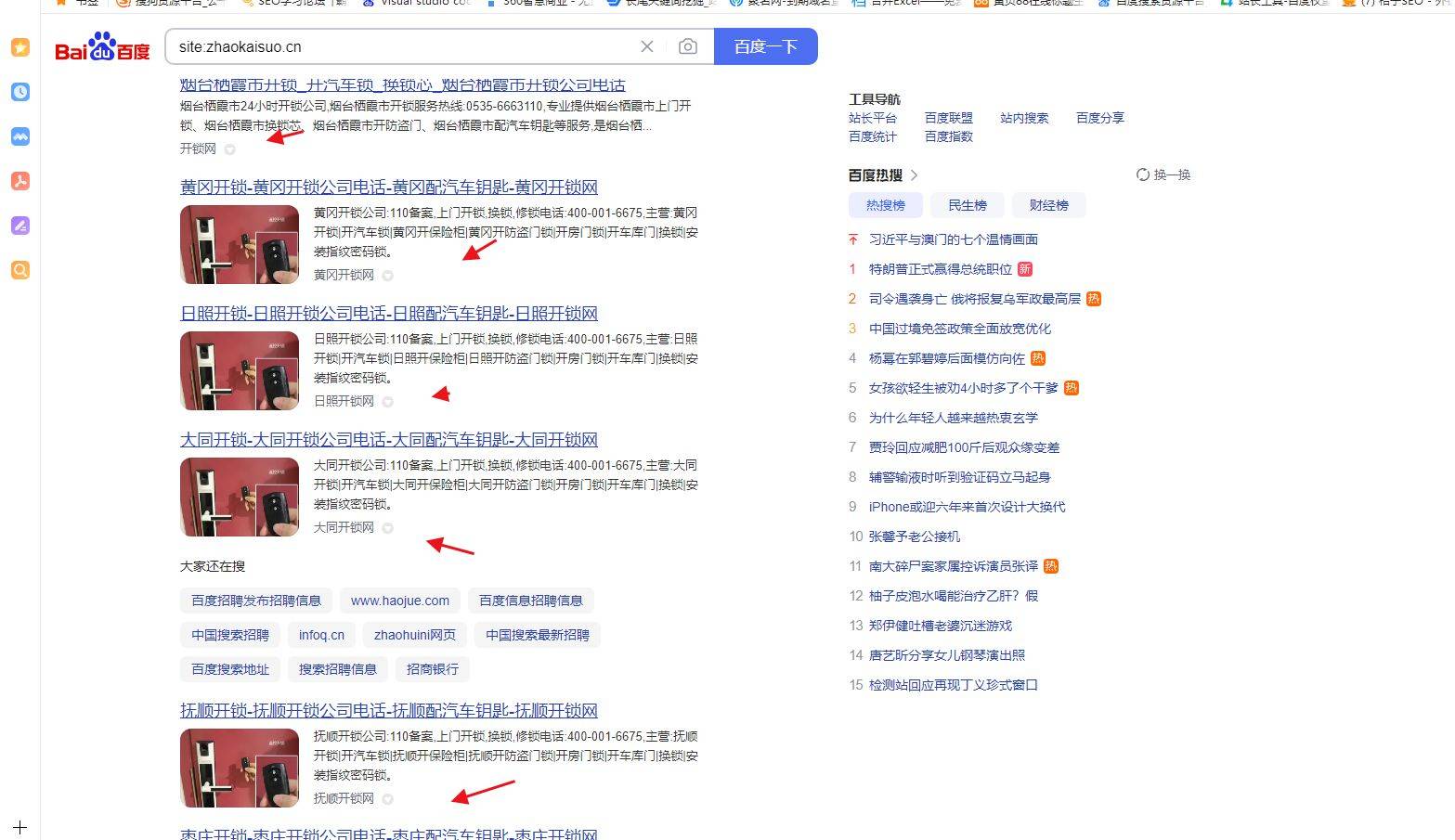This screenshot has width=1455, height=840.
Task: Open 站长平台 in tool navigation
Action: pos(873,118)
